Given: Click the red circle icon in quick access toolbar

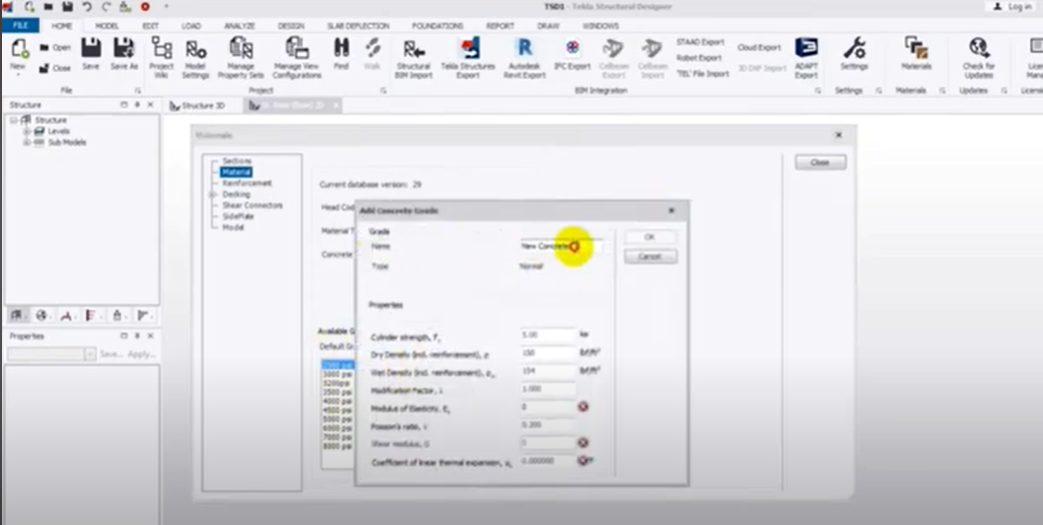Looking at the screenshot, I should (x=145, y=7).
